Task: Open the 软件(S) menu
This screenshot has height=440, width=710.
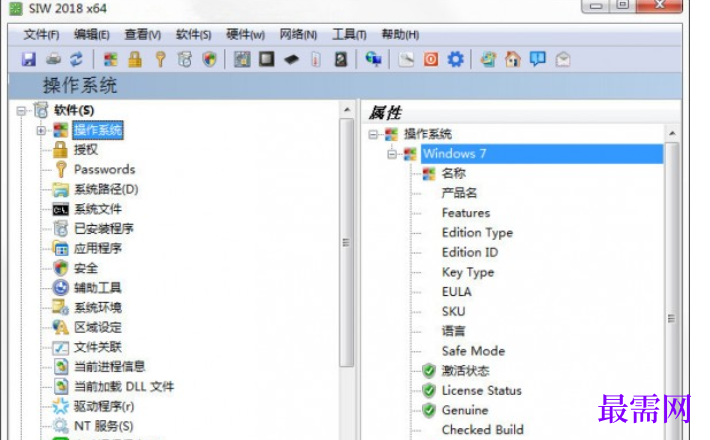Action: click(193, 34)
